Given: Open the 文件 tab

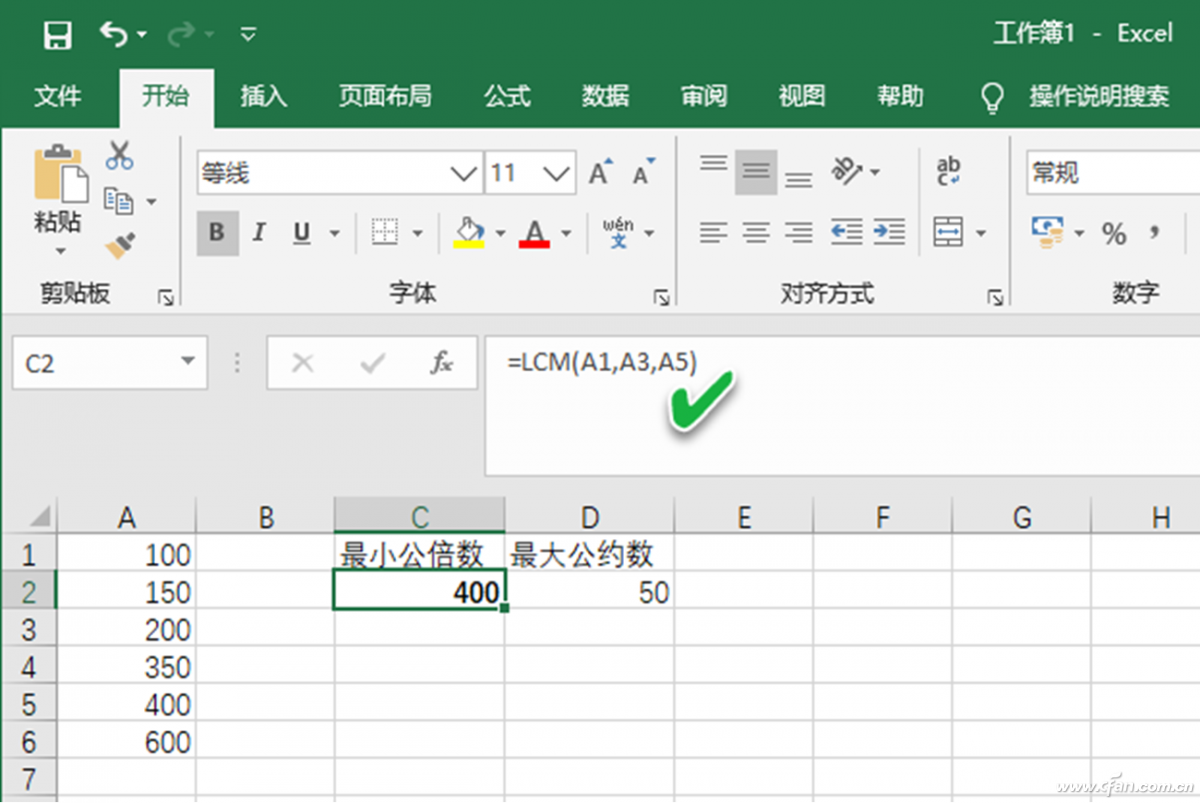Looking at the screenshot, I should pyautogui.click(x=58, y=96).
